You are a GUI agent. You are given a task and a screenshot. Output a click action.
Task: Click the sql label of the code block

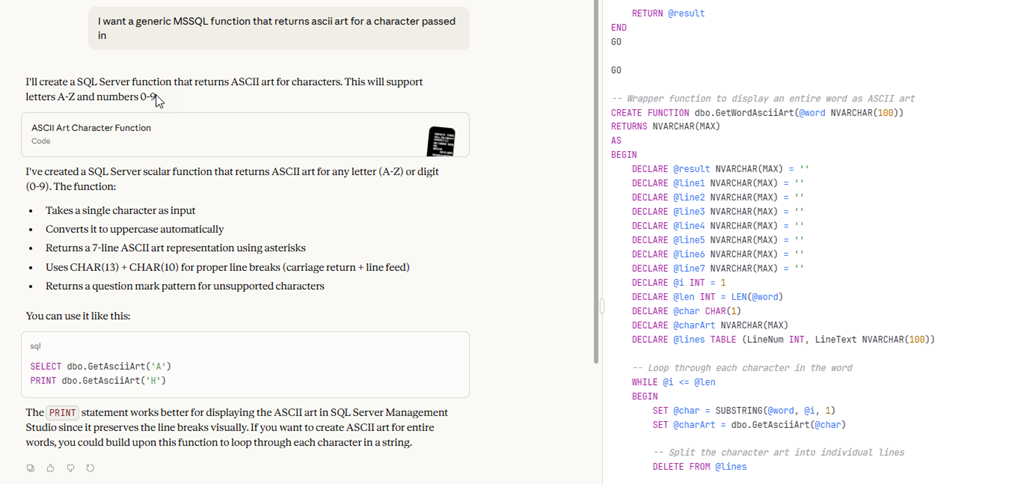click(x=36, y=345)
